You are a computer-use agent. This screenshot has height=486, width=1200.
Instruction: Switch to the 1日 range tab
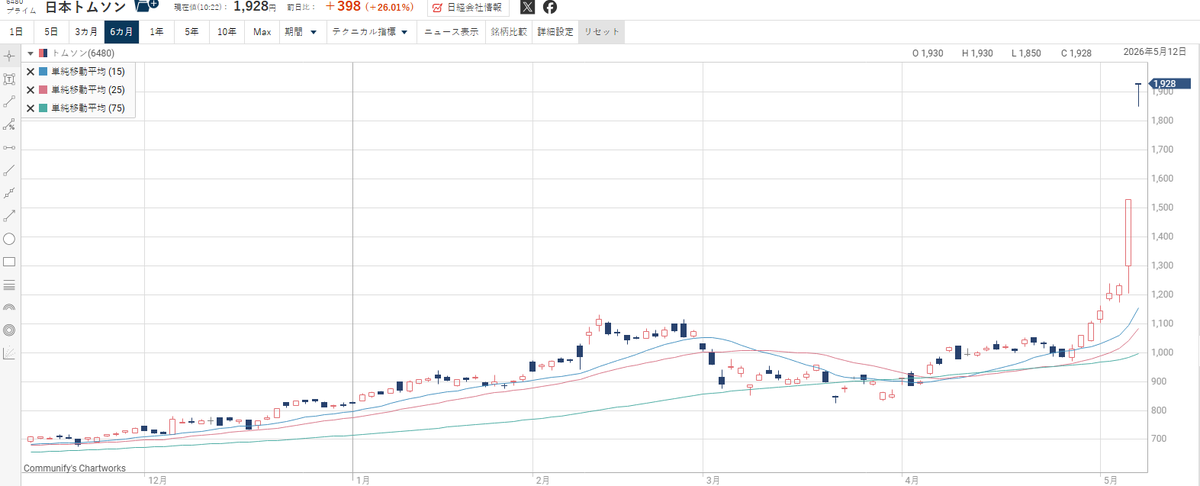[x=16, y=32]
